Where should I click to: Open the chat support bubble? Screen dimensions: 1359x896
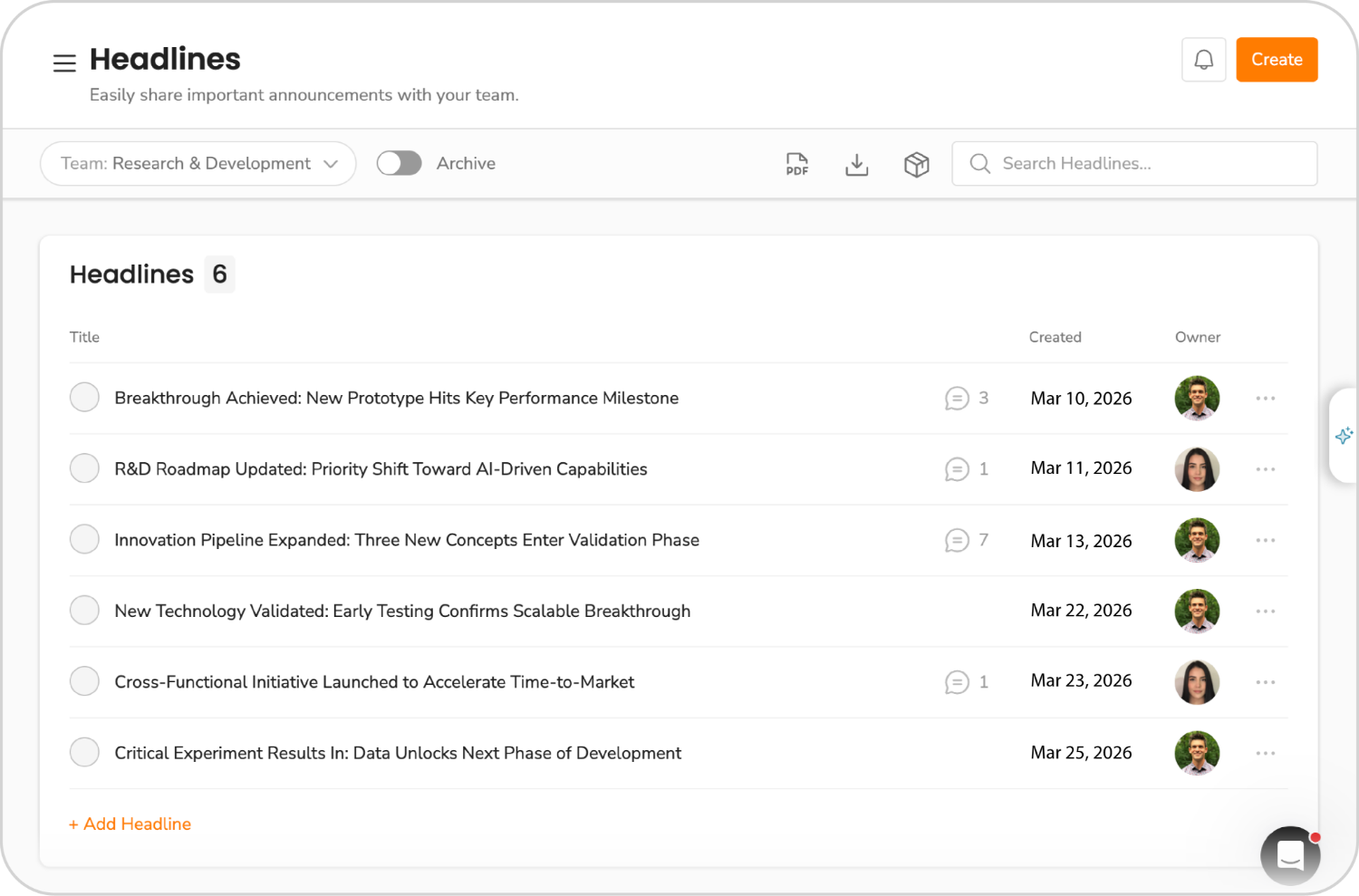[x=1290, y=854]
